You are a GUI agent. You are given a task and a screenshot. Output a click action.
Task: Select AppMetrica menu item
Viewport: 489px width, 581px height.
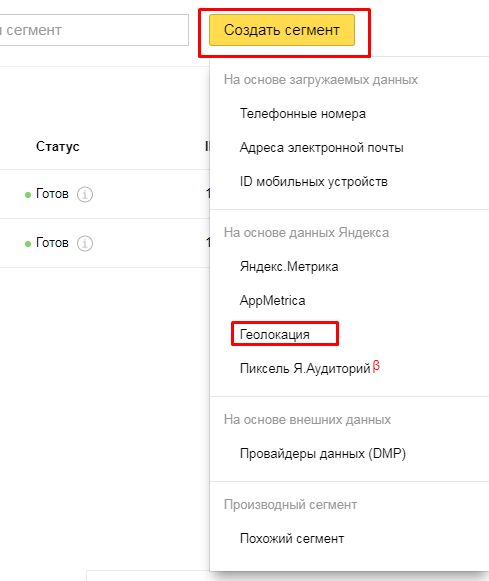273,301
